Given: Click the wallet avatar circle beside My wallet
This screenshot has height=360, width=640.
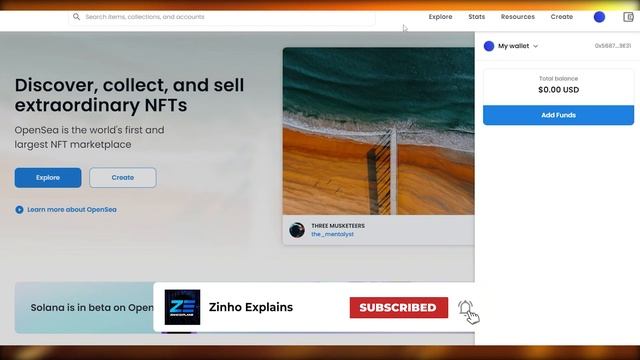Looking at the screenshot, I should (489, 46).
